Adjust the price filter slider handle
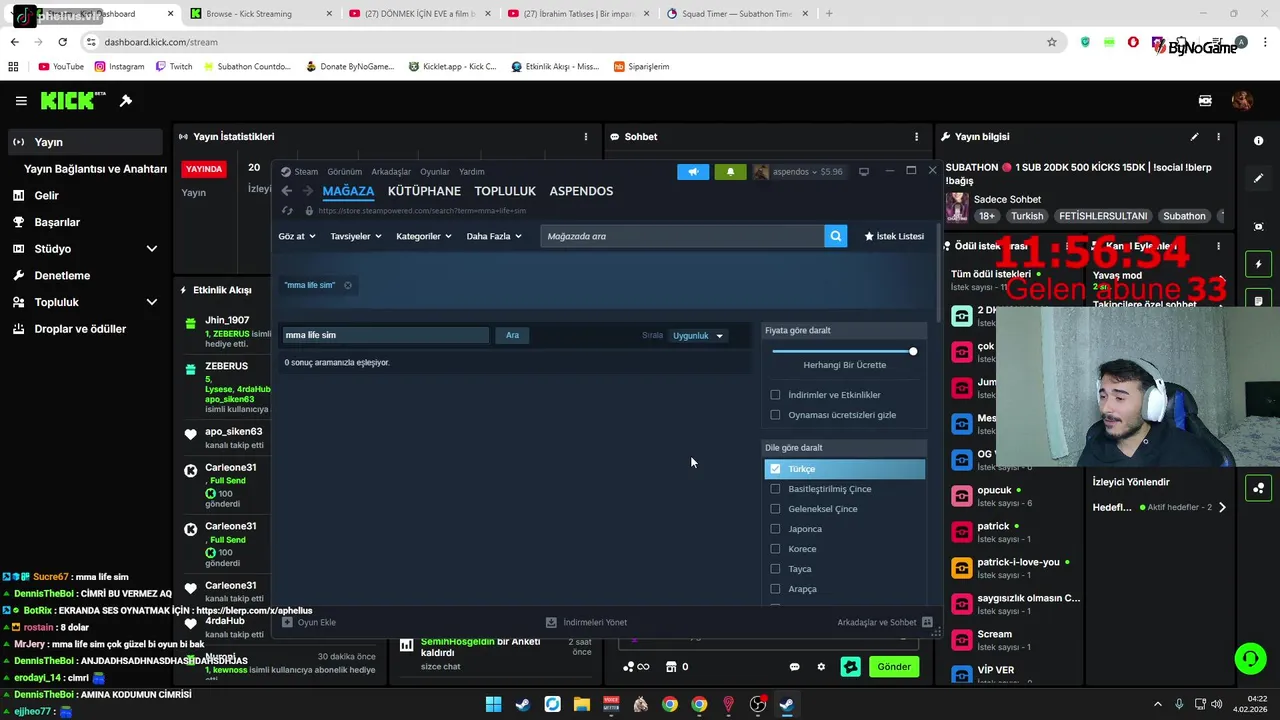This screenshot has height=720, width=1280. (913, 351)
